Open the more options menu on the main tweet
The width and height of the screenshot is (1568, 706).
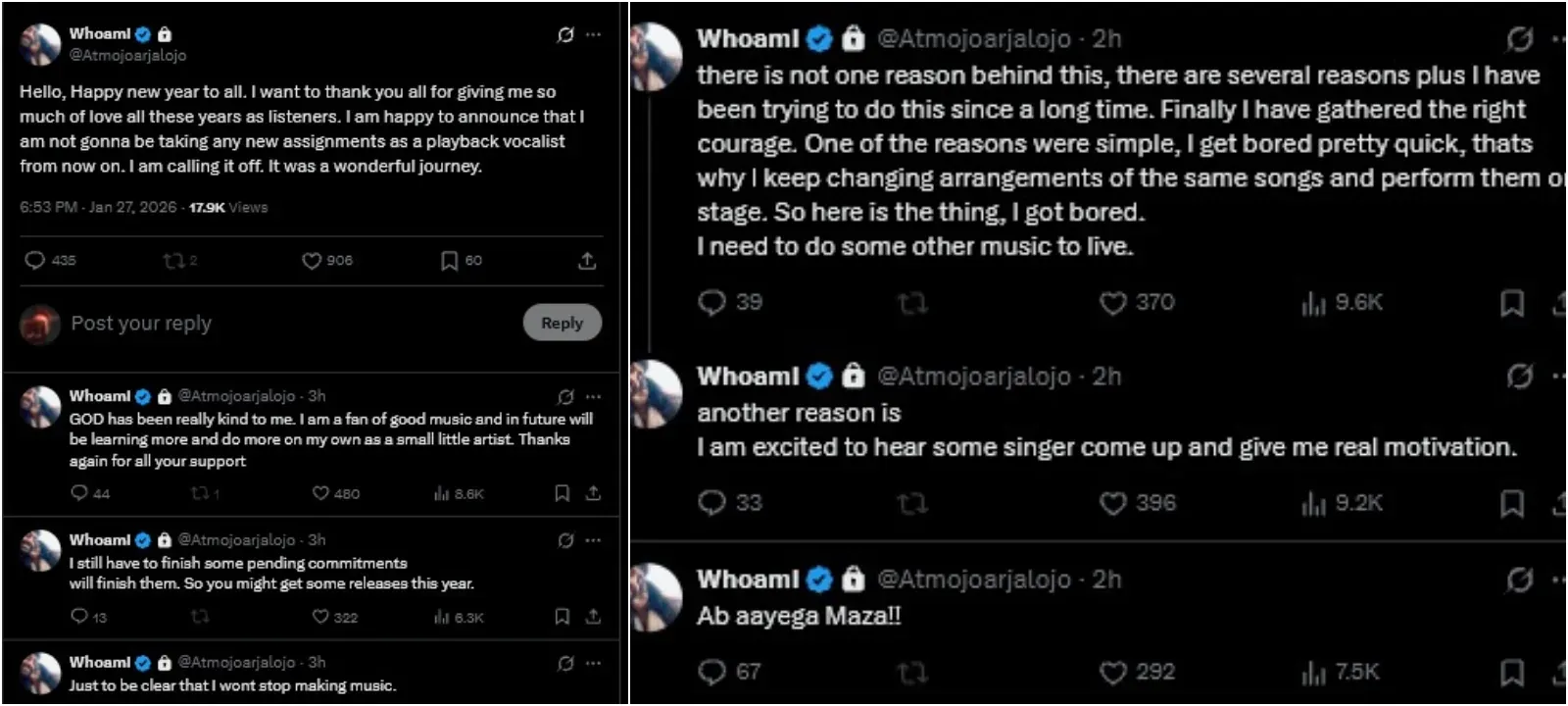(593, 34)
